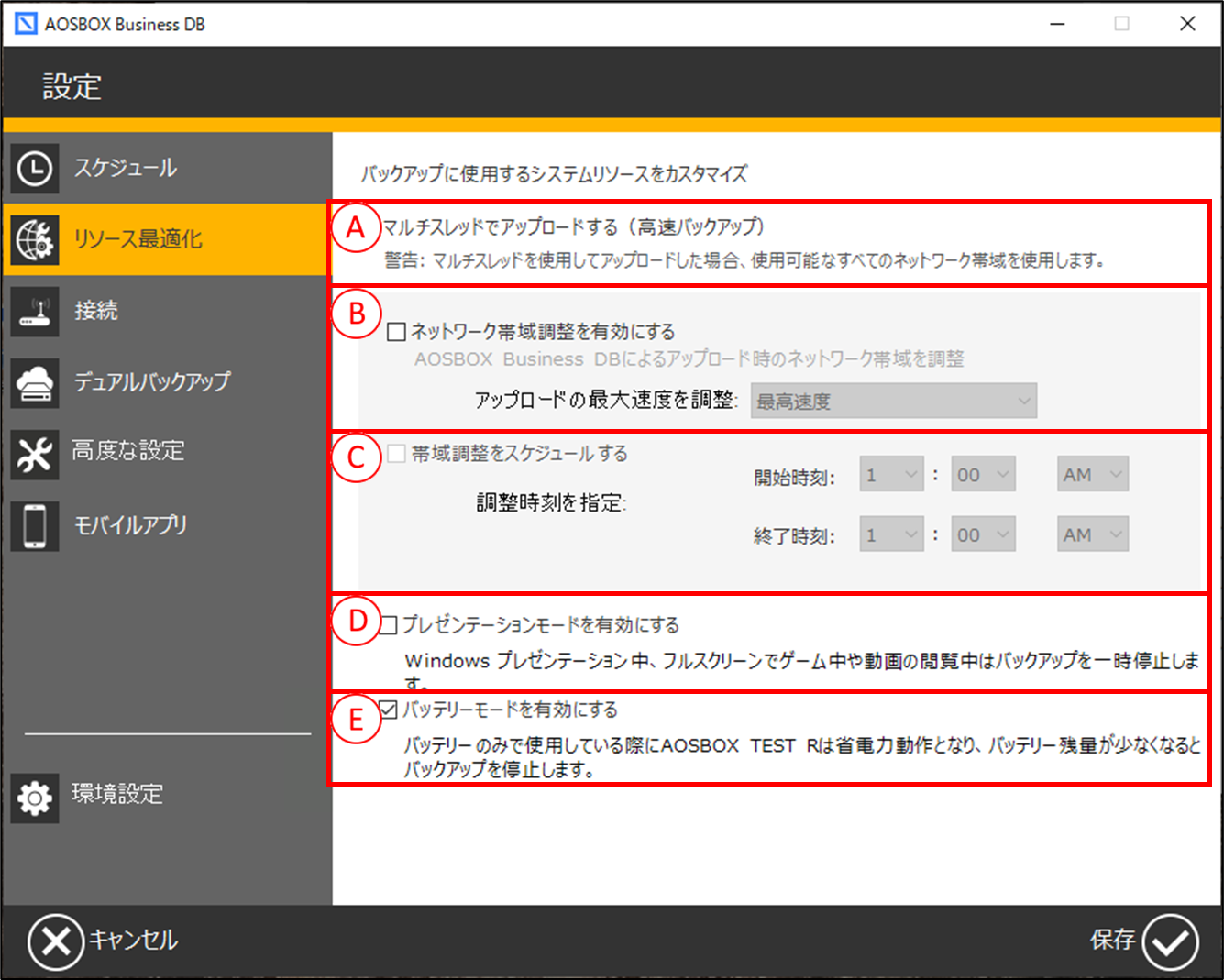Click the 警告 multi-thread warning text
Image resolution: width=1224 pixels, height=980 pixels.
pos(744,261)
